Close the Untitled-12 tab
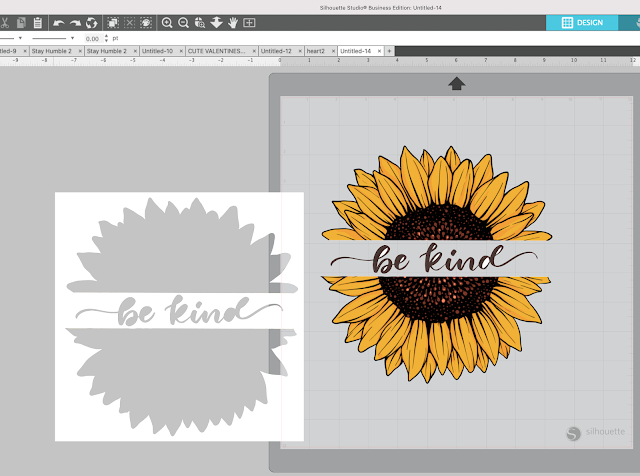Viewport: 640px width, 476px height. pyautogui.click(x=300, y=51)
